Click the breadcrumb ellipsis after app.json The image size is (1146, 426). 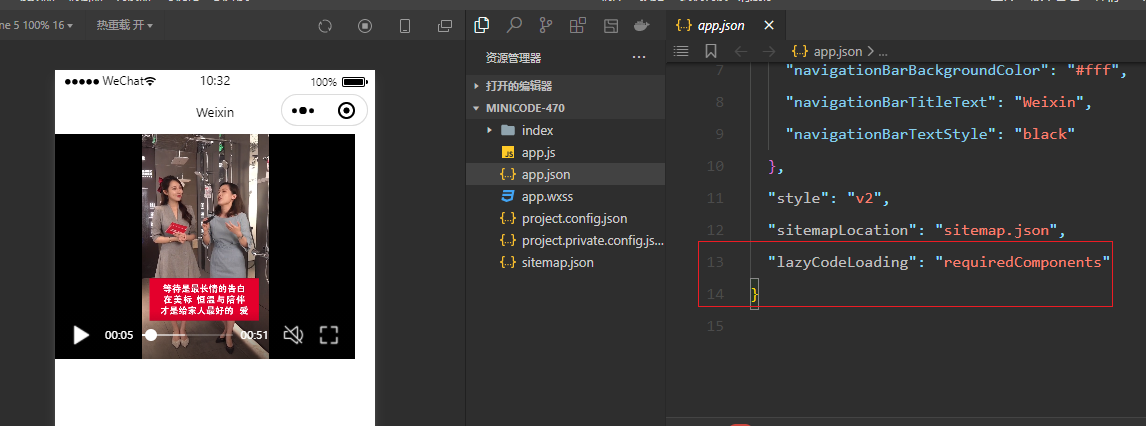pos(882,52)
